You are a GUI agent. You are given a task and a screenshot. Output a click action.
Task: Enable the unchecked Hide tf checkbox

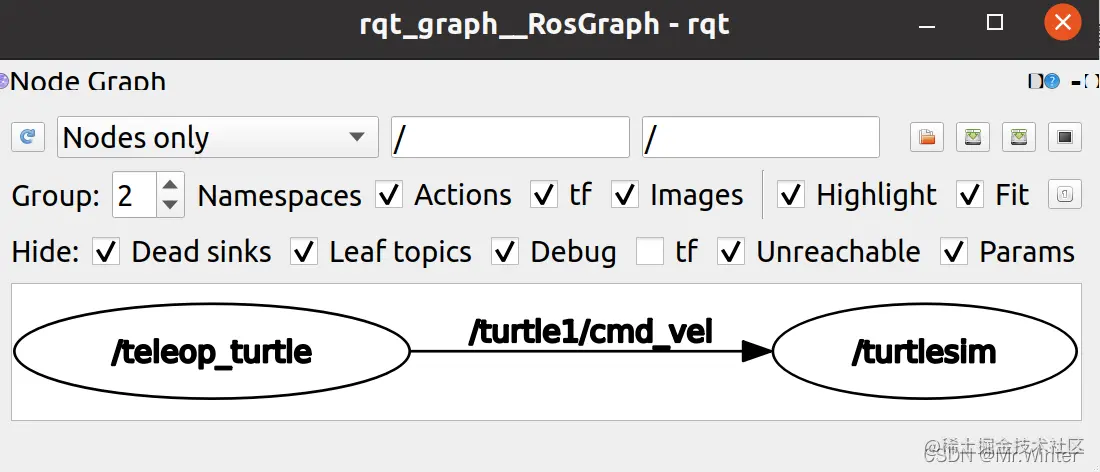click(650, 252)
